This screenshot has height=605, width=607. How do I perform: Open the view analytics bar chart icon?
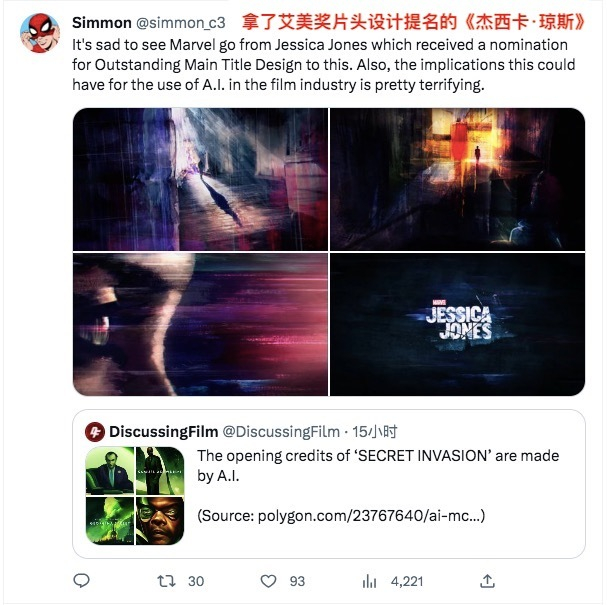pyautogui.click(x=369, y=581)
